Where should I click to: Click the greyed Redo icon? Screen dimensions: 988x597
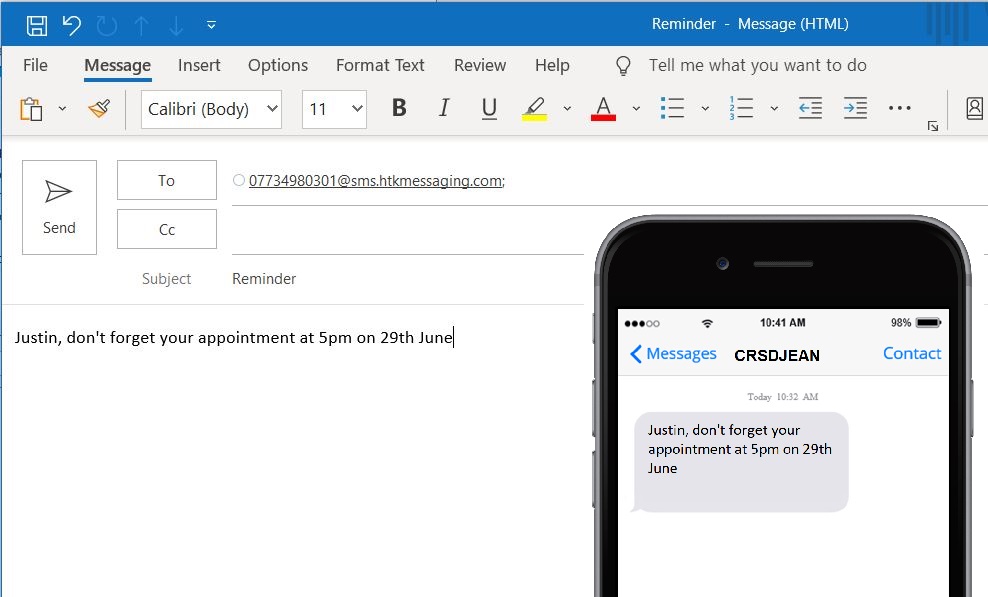coord(106,25)
